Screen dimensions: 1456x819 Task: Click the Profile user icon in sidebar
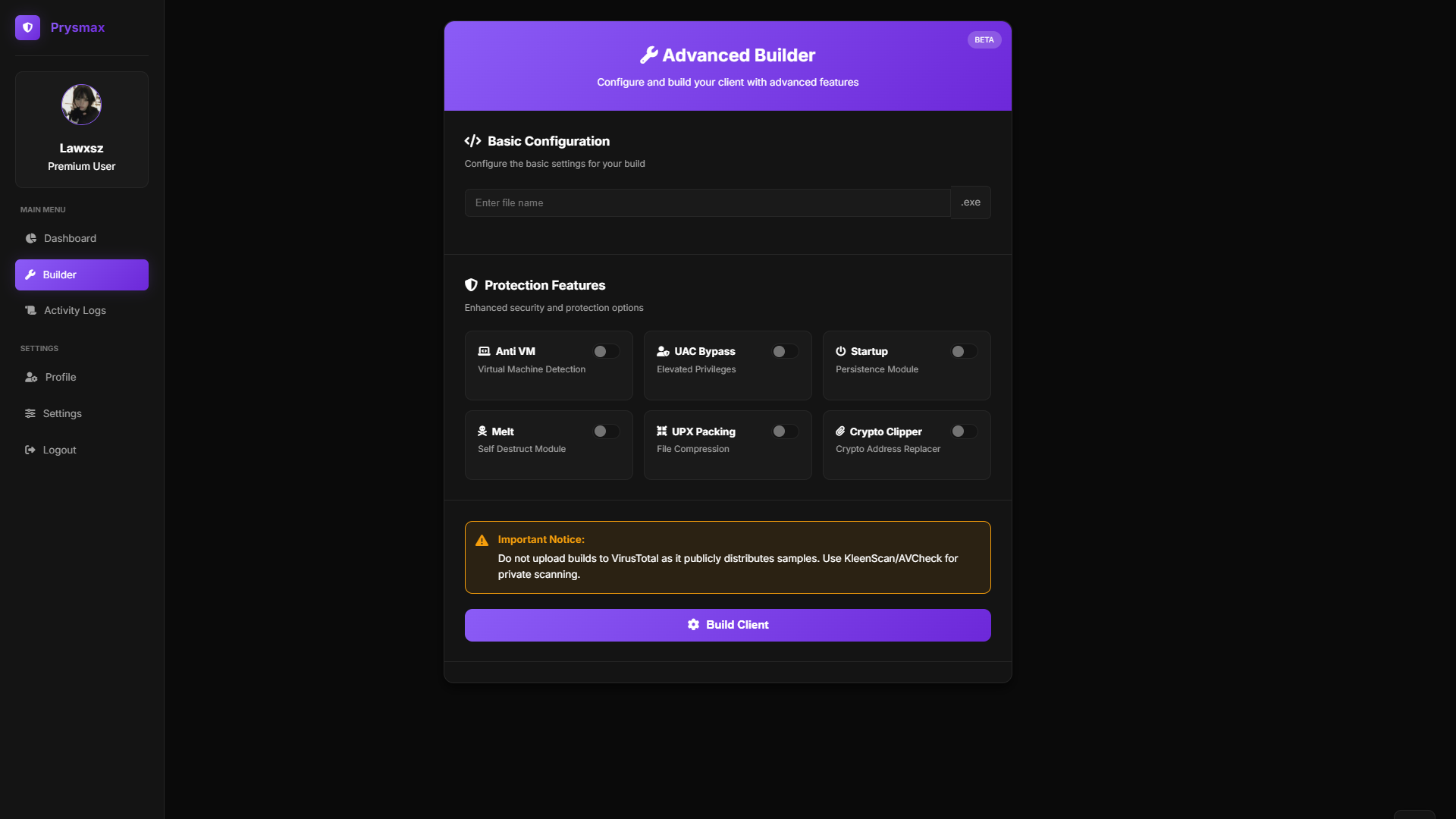[x=31, y=377]
